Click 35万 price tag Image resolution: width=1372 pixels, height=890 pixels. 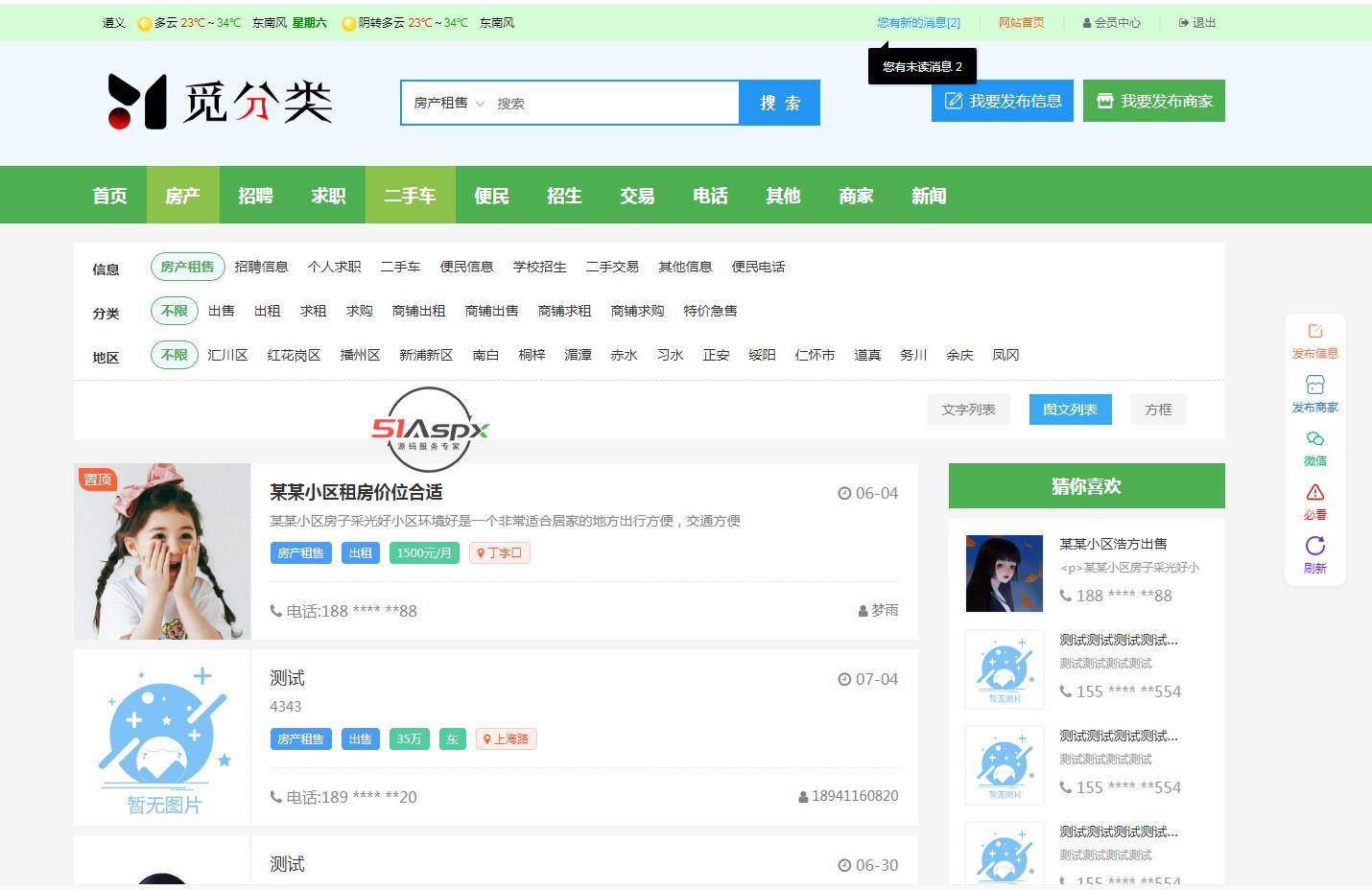coord(410,739)
